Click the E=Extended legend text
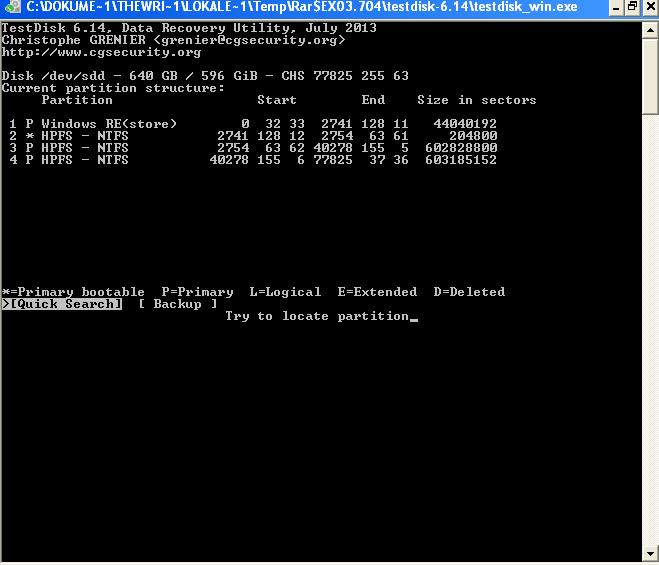659x565 pixels. click(377, 292)
